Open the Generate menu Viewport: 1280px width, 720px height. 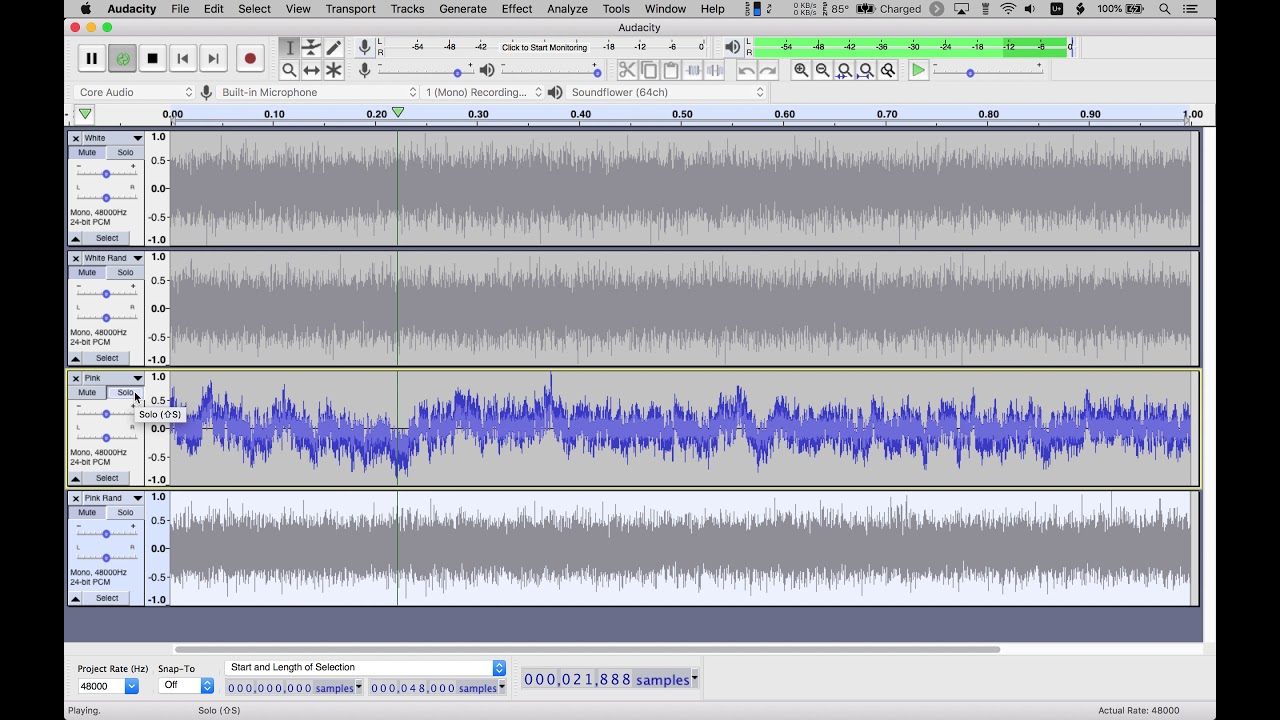coord(463,9)
